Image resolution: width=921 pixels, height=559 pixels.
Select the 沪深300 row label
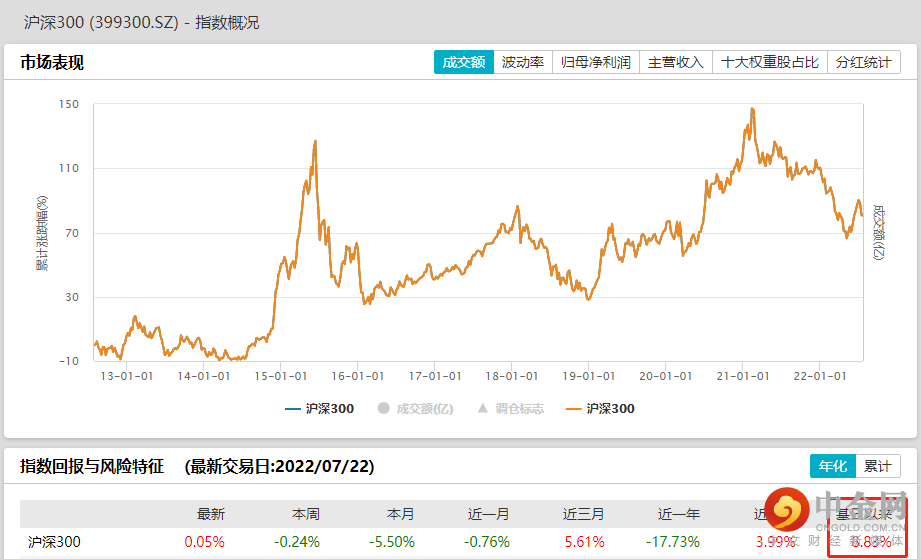point(54,541)
